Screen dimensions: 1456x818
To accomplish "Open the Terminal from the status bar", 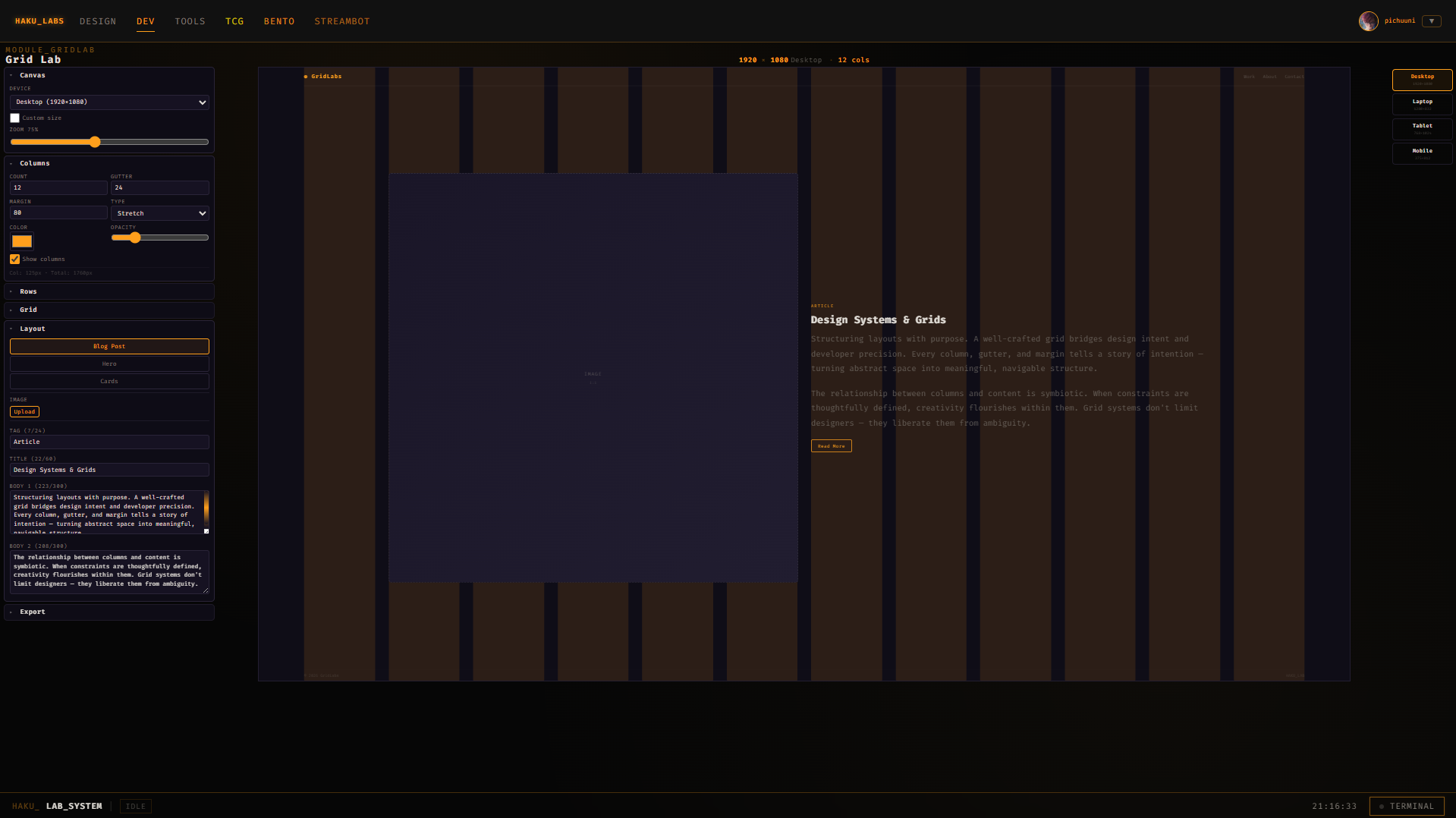I will [x=1406, y=806].
